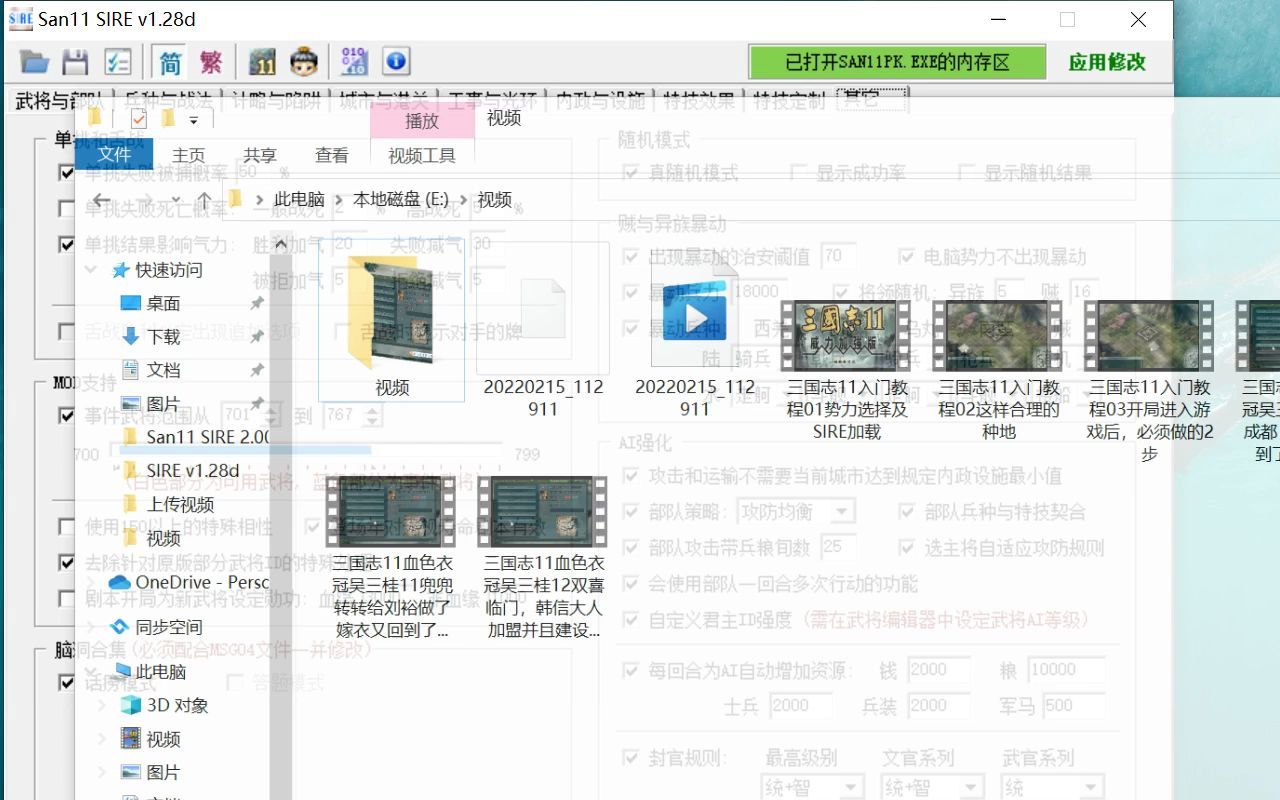Image resolution: width=1280 pixels, height=800 pixels.
Task: Switch to Traditional Chinese 繁 button
Action: (x=211, y=62)
